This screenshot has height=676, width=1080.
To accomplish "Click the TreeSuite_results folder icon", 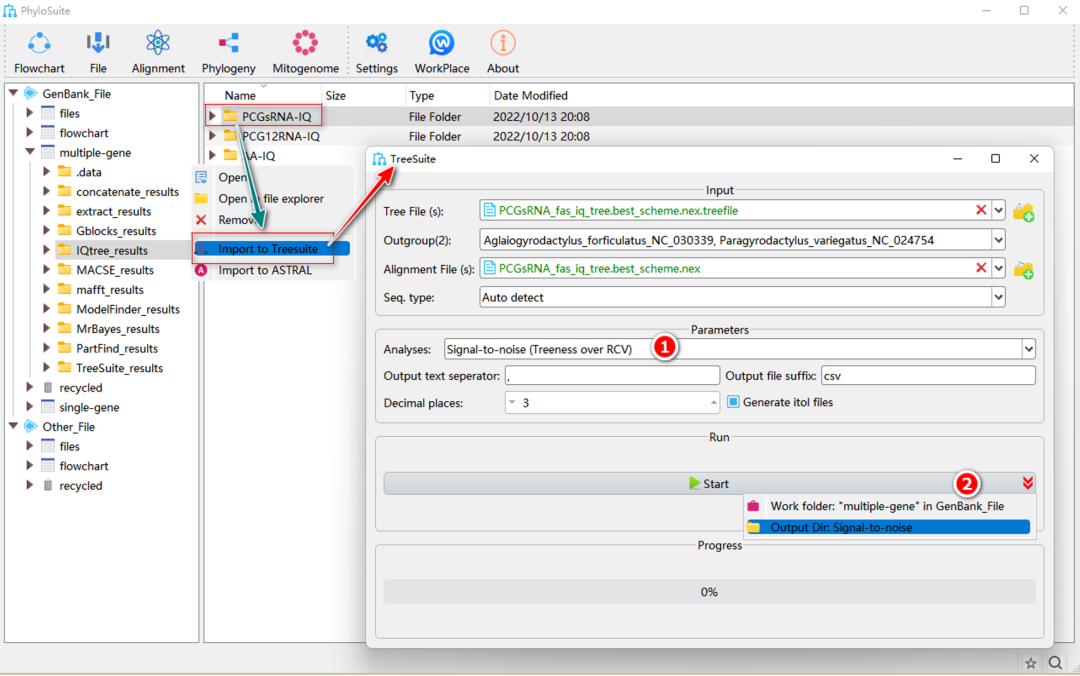I will [x=65, y=367].
